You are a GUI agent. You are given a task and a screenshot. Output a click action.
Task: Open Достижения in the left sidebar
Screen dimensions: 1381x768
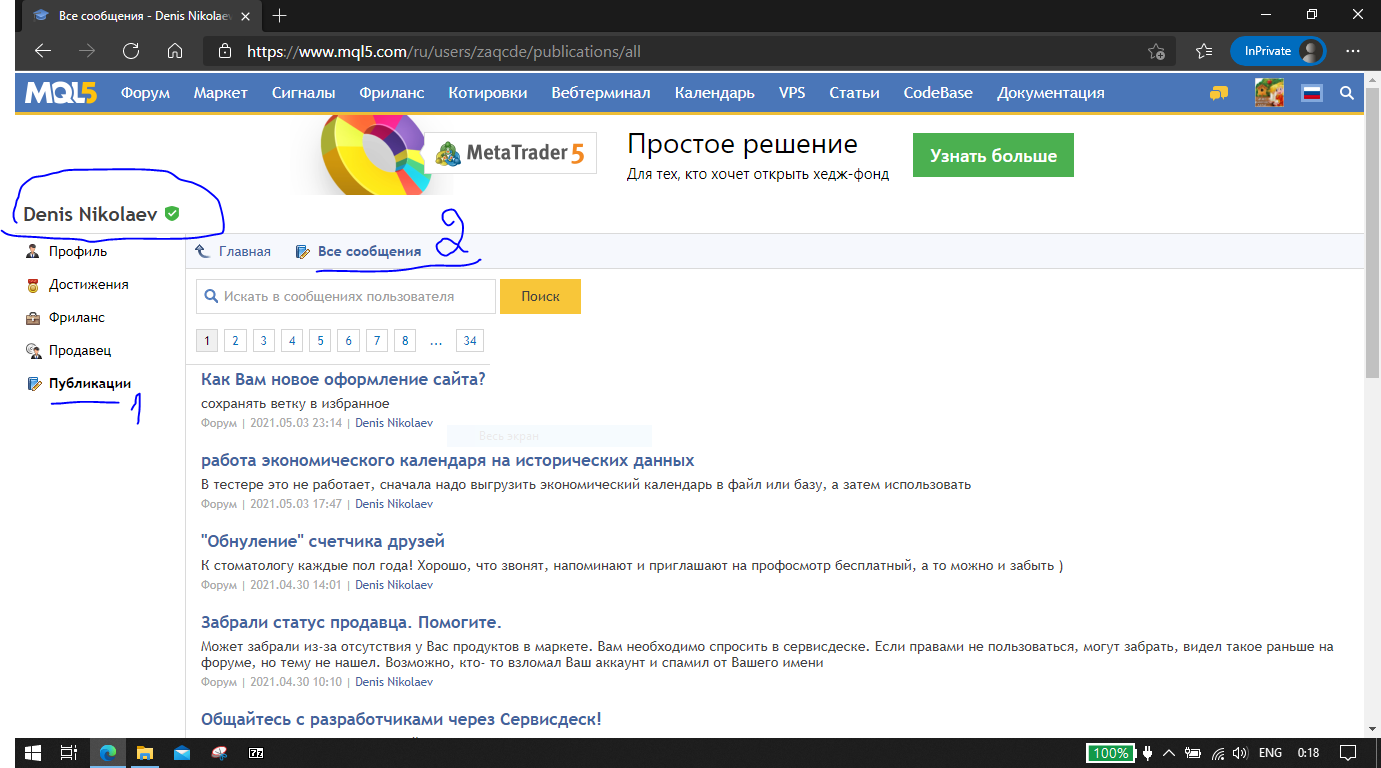click(x=88, y=285)
